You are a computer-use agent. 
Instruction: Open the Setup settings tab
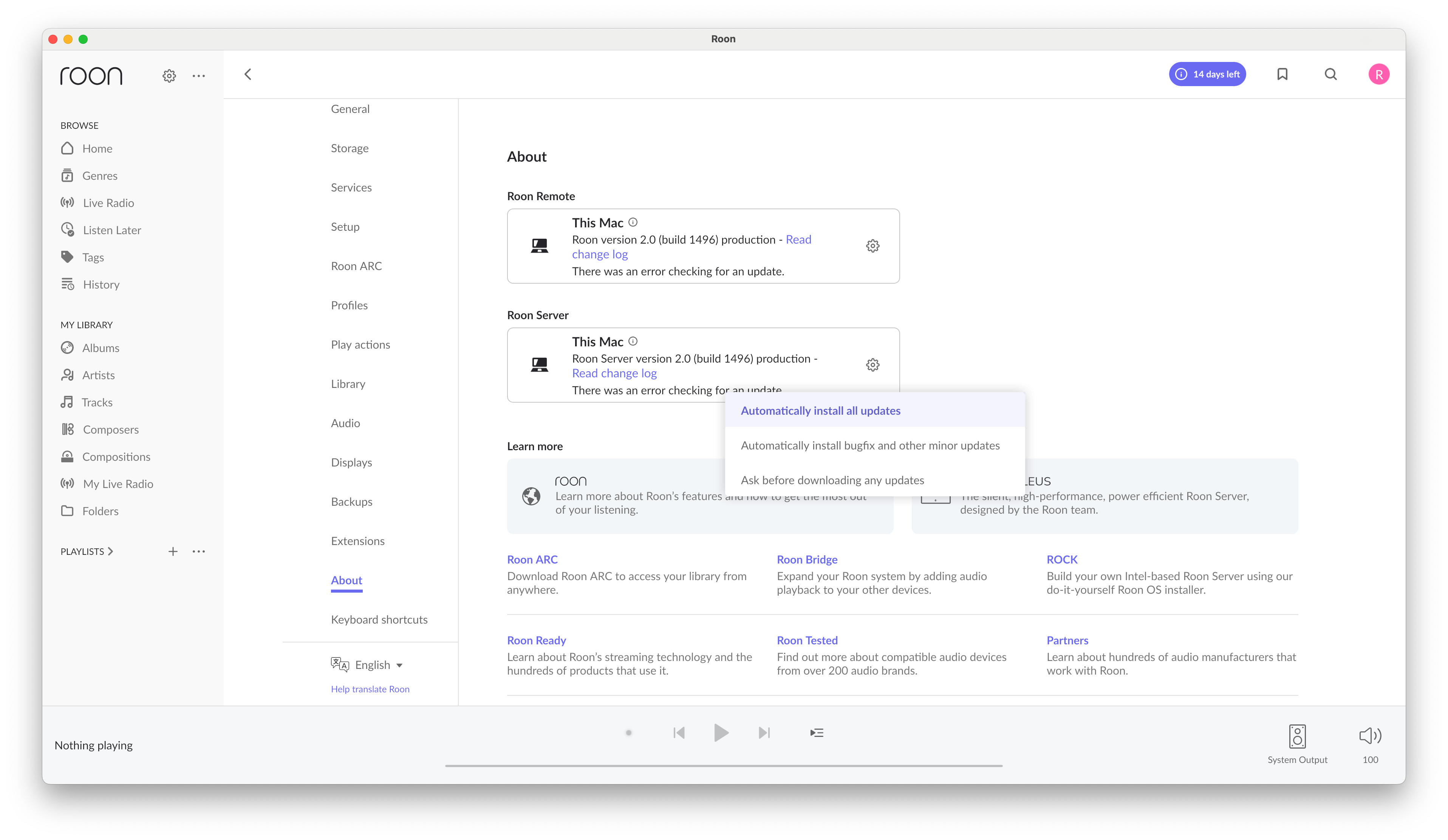tap(345, 227)
